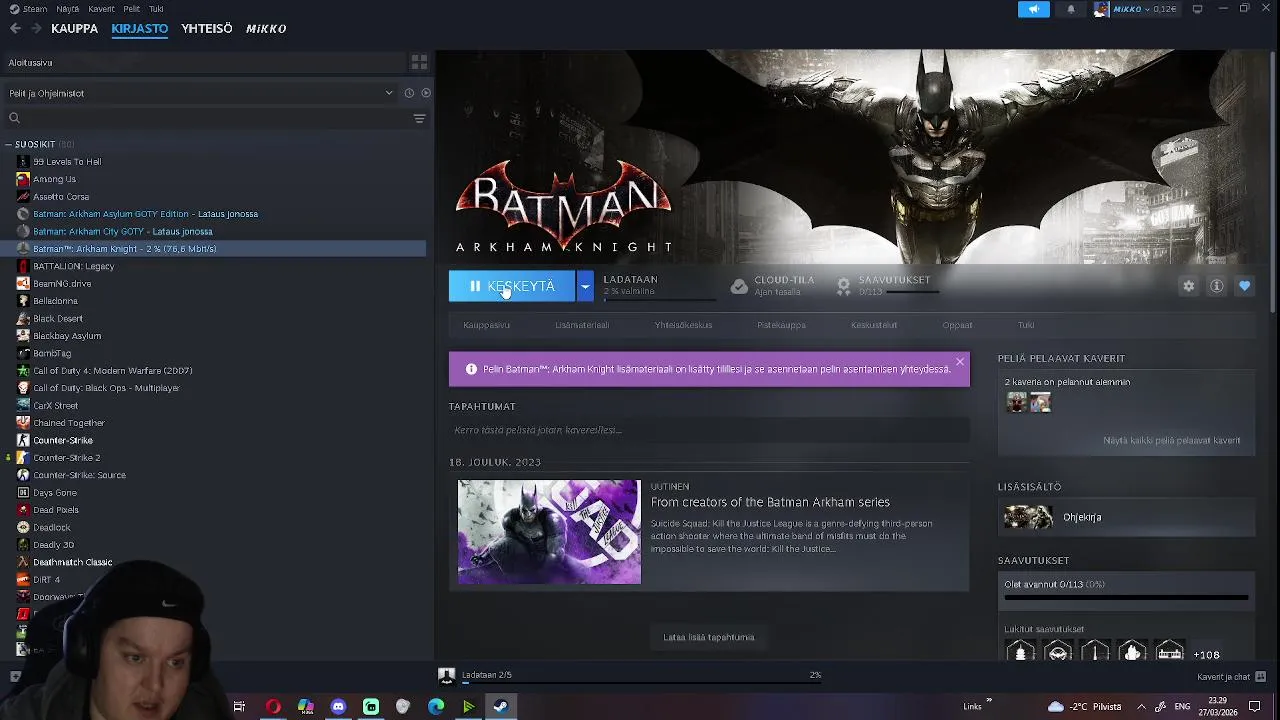Open the fourth locked achievement hand icon
Image resolution: width=1280 pixels, height=720 pixels.
click(1132, 652)
